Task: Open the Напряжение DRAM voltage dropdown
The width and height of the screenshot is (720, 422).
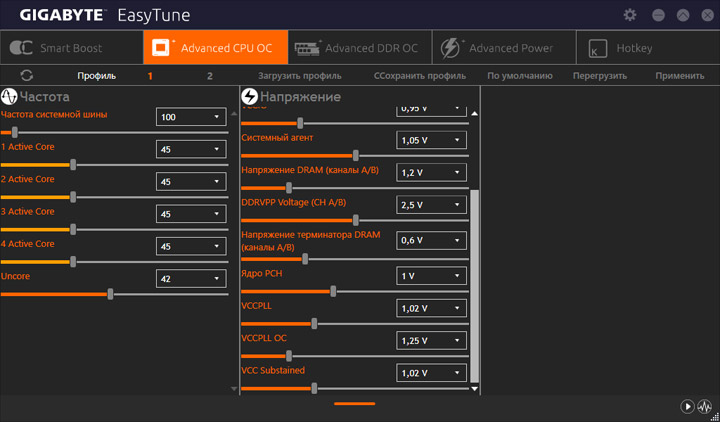Action: 431,172
